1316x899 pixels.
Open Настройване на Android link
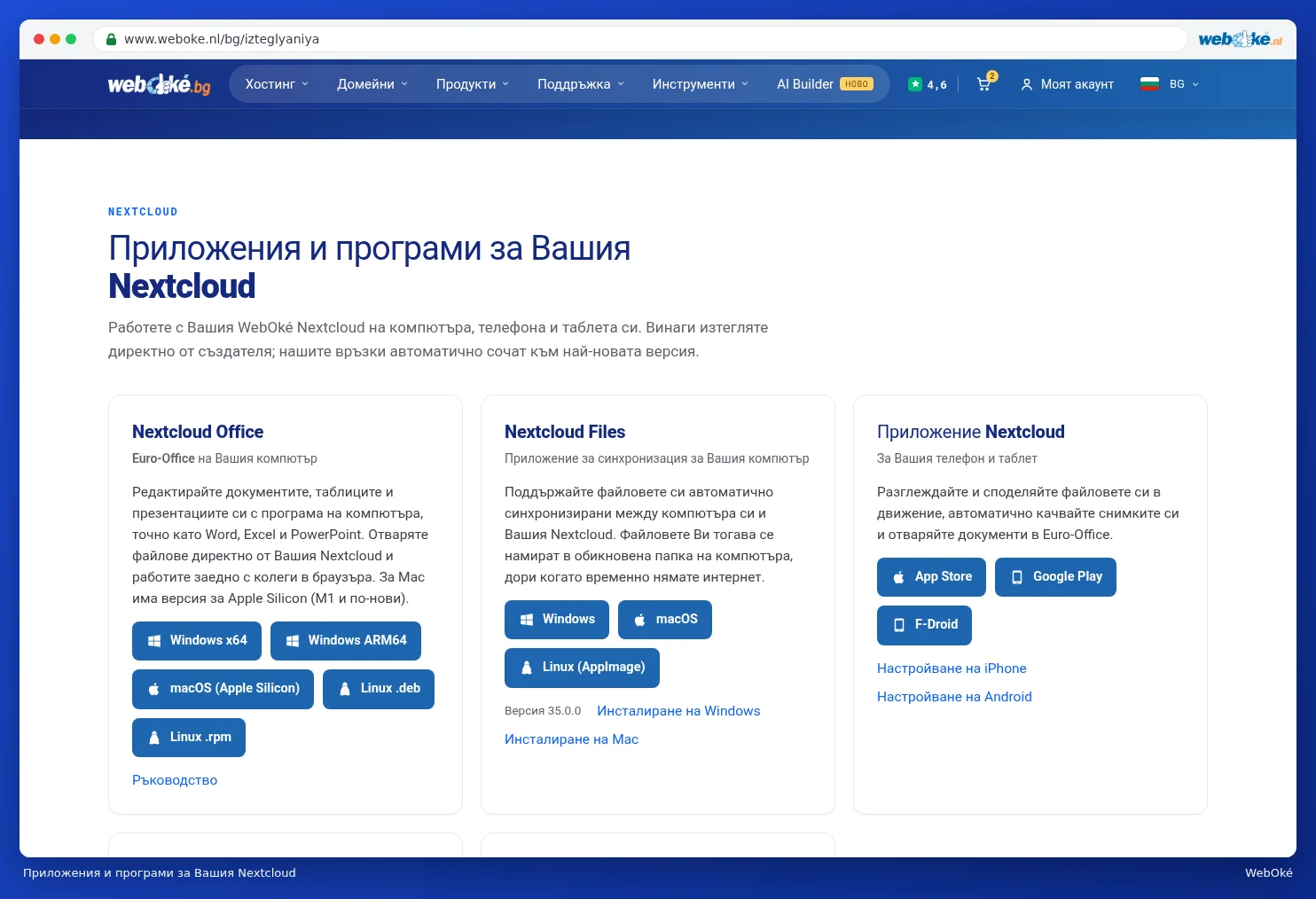[x=954, y=697]
